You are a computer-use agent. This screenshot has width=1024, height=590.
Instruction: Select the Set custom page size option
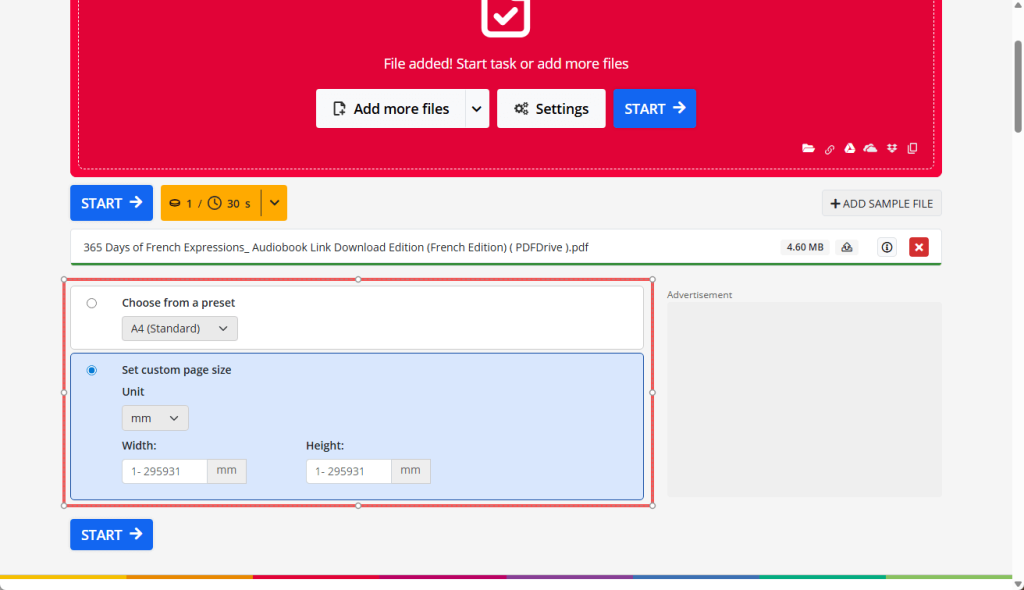91,369
